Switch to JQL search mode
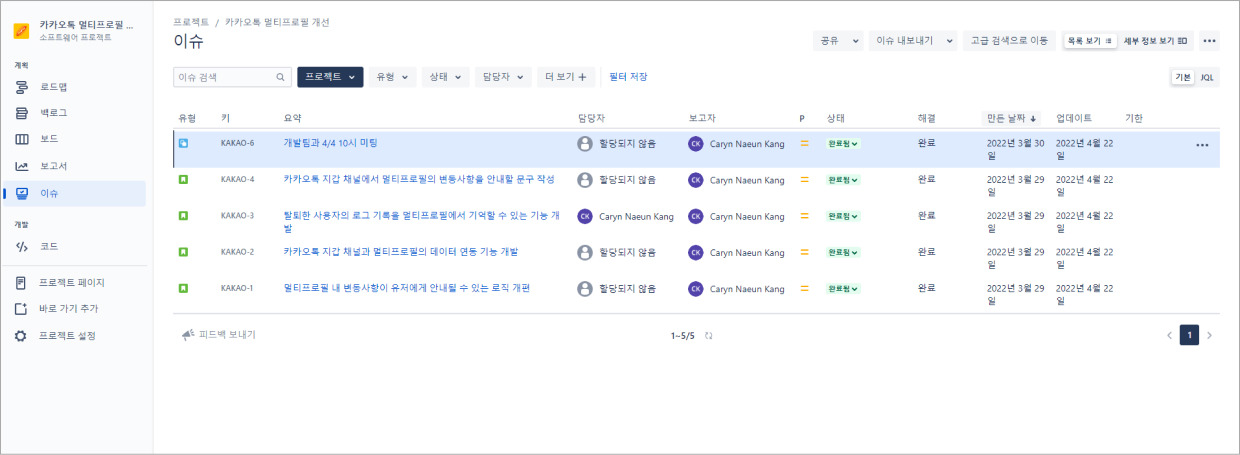The image size is (1240, 455). pyautogui.click(x=1208, y=77)
